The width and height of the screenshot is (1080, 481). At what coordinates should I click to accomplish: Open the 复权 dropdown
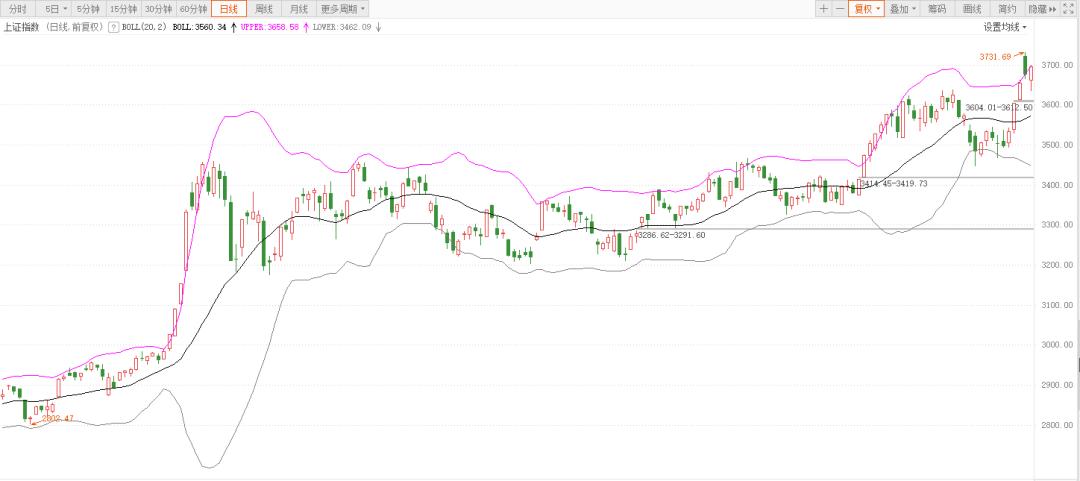866,9
